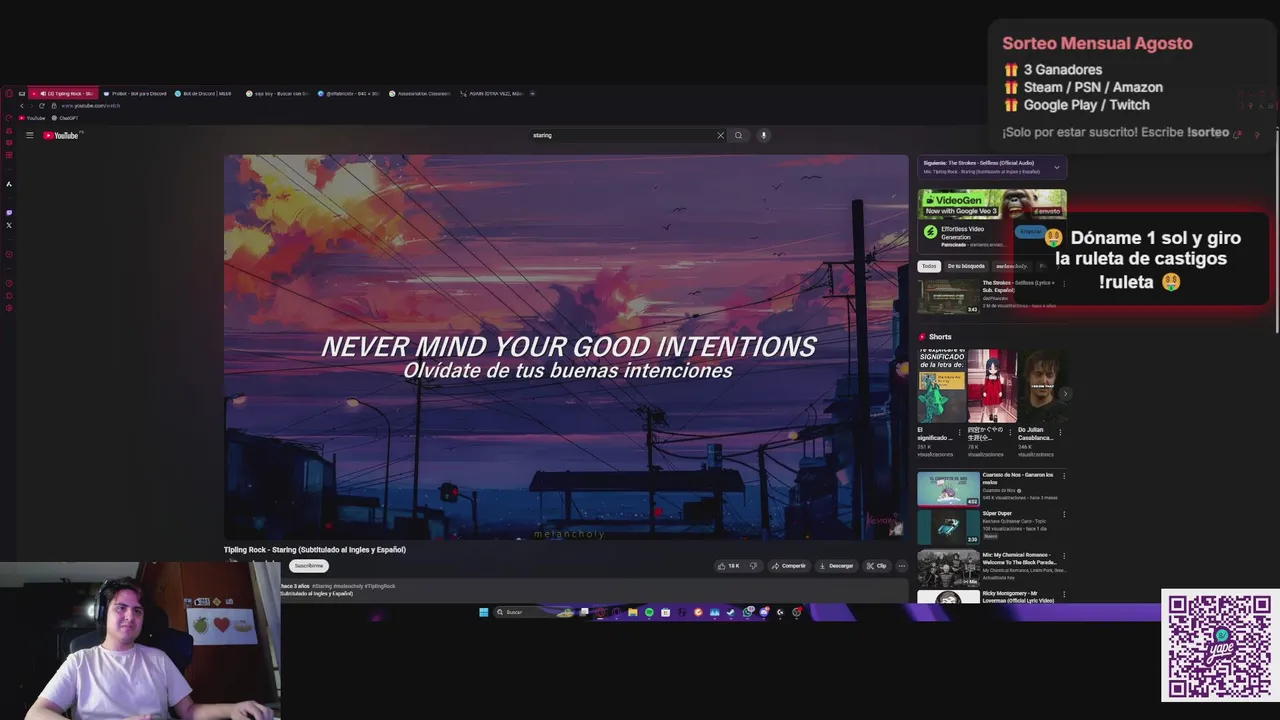Click the #TiplingRock hashtag link
1280x720 pixels.
[380, 586]
